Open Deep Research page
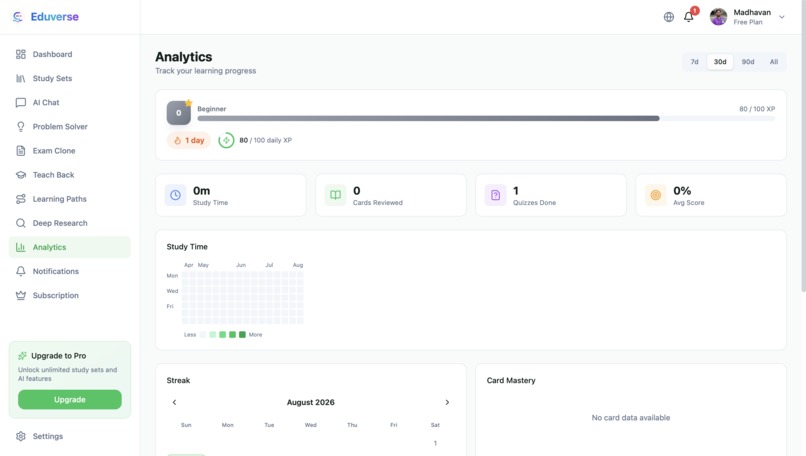Image resolution: width=806 pixels, height=456 pixels. click(x=70, y=223)
